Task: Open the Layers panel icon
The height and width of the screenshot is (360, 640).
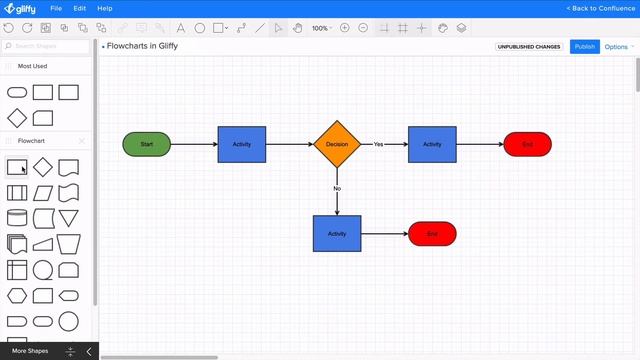Action: click(x=461, y=28)
